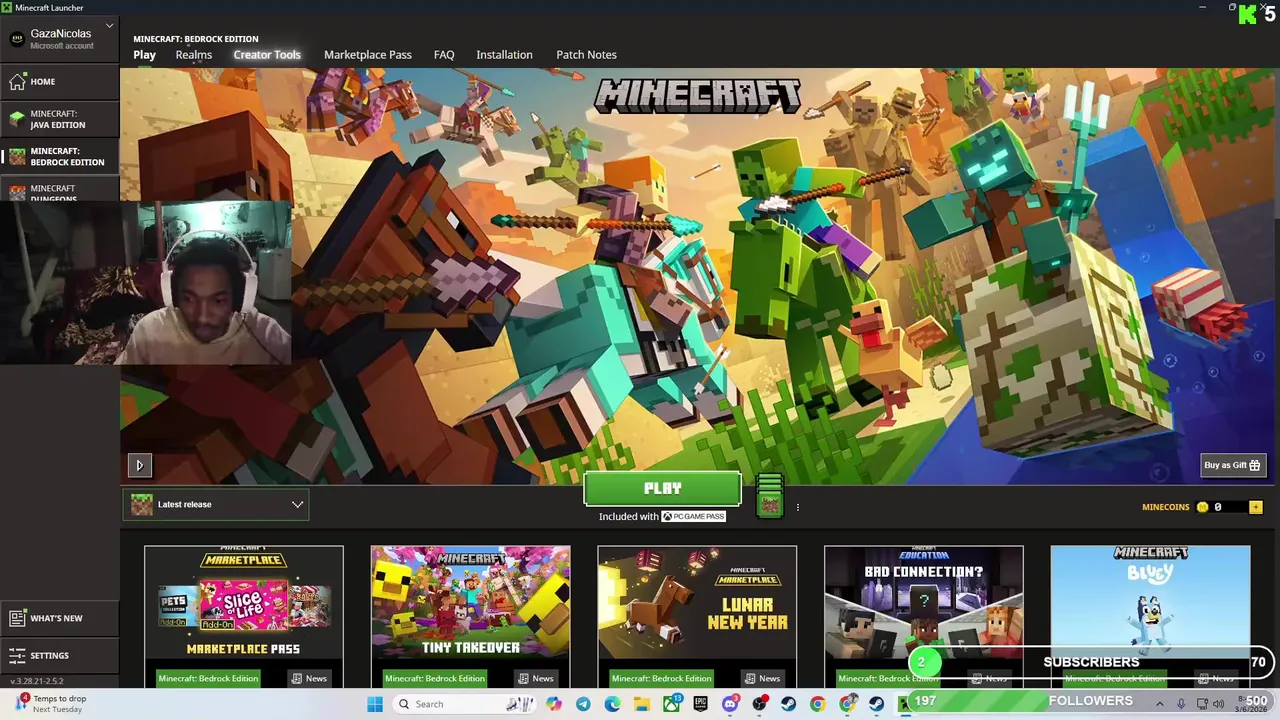Click News tag on Lunar New Year card
This screenshot has width=1280, height=720.
click(x=763, y=678)
